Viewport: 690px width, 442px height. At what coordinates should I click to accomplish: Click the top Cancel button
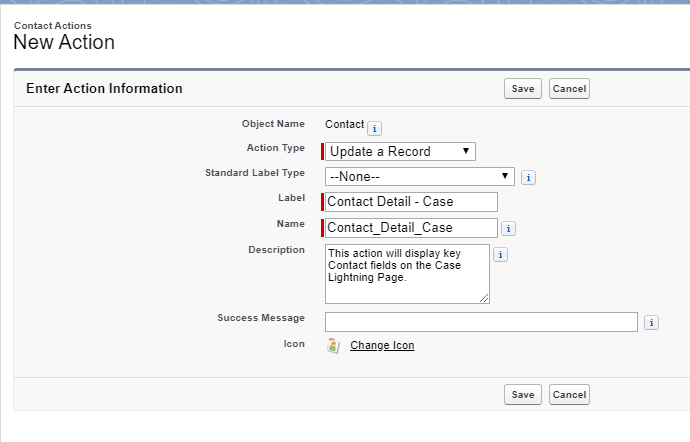click(569, 89)
